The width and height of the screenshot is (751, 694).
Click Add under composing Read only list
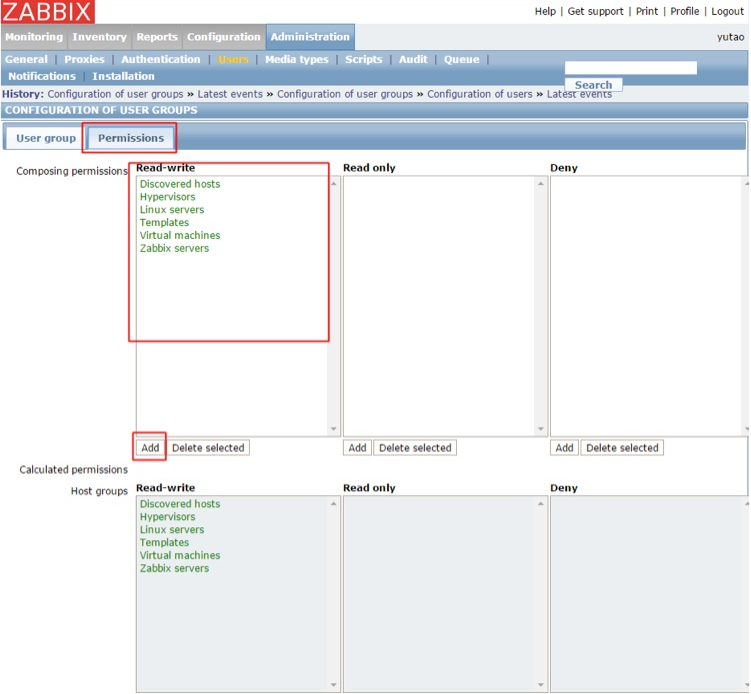click(x=357, y=448)
